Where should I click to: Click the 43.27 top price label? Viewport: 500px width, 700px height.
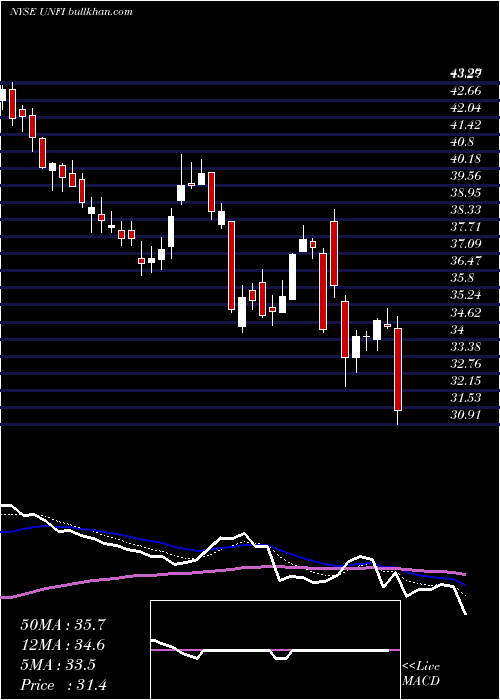click(465, 74)
